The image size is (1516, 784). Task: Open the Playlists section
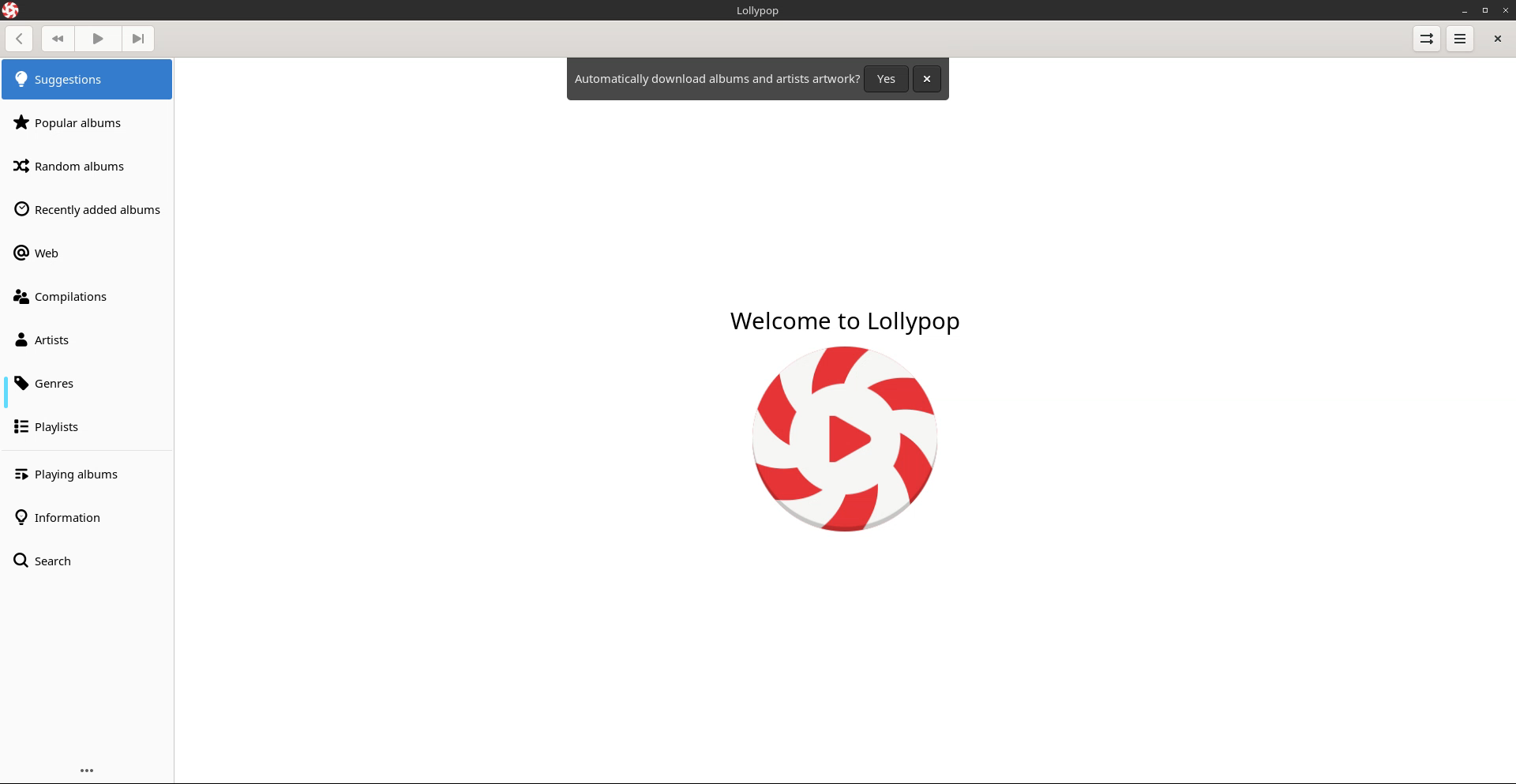tap(87, 427)
